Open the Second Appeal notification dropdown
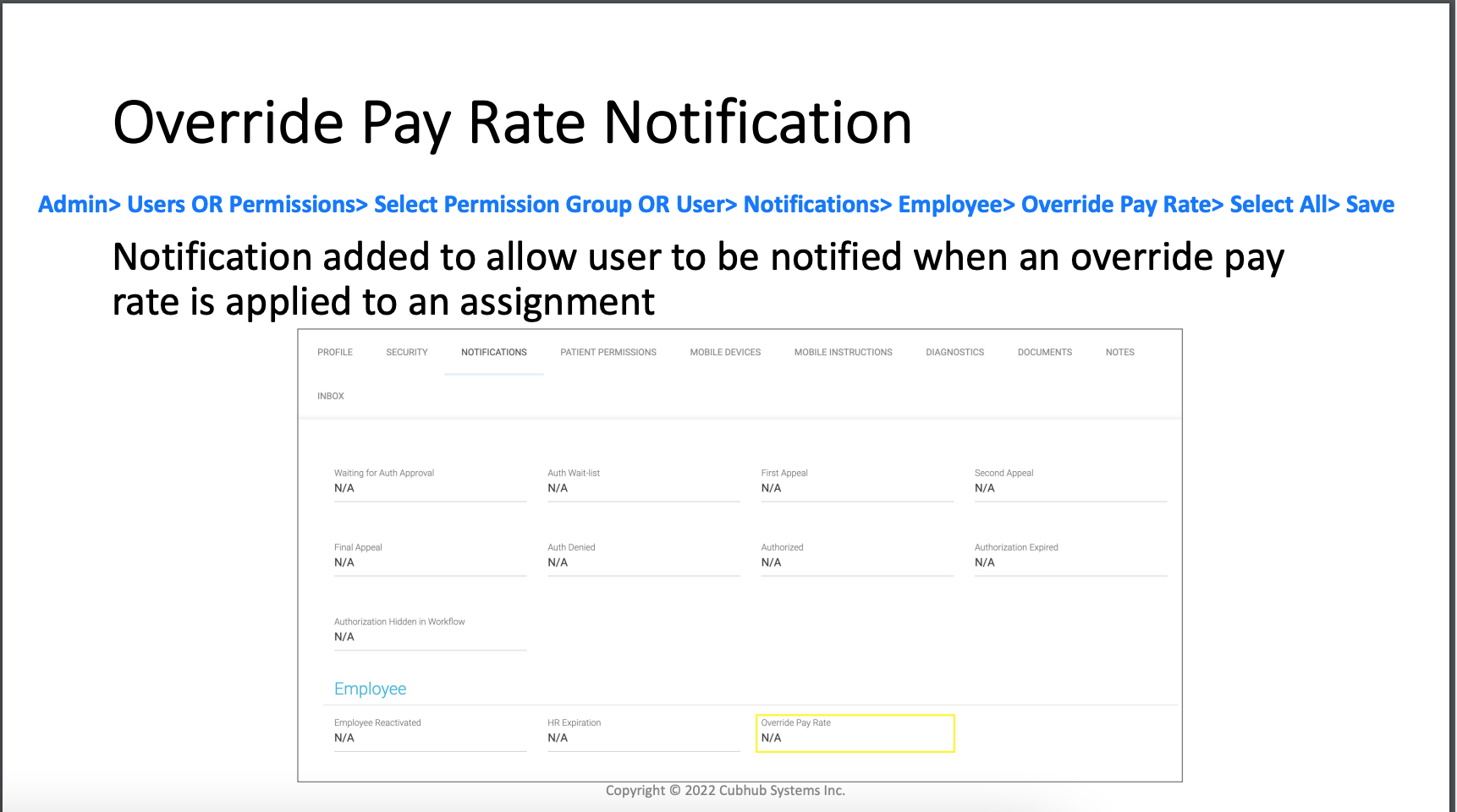Screen dimensions: 1457x812 1070,485
